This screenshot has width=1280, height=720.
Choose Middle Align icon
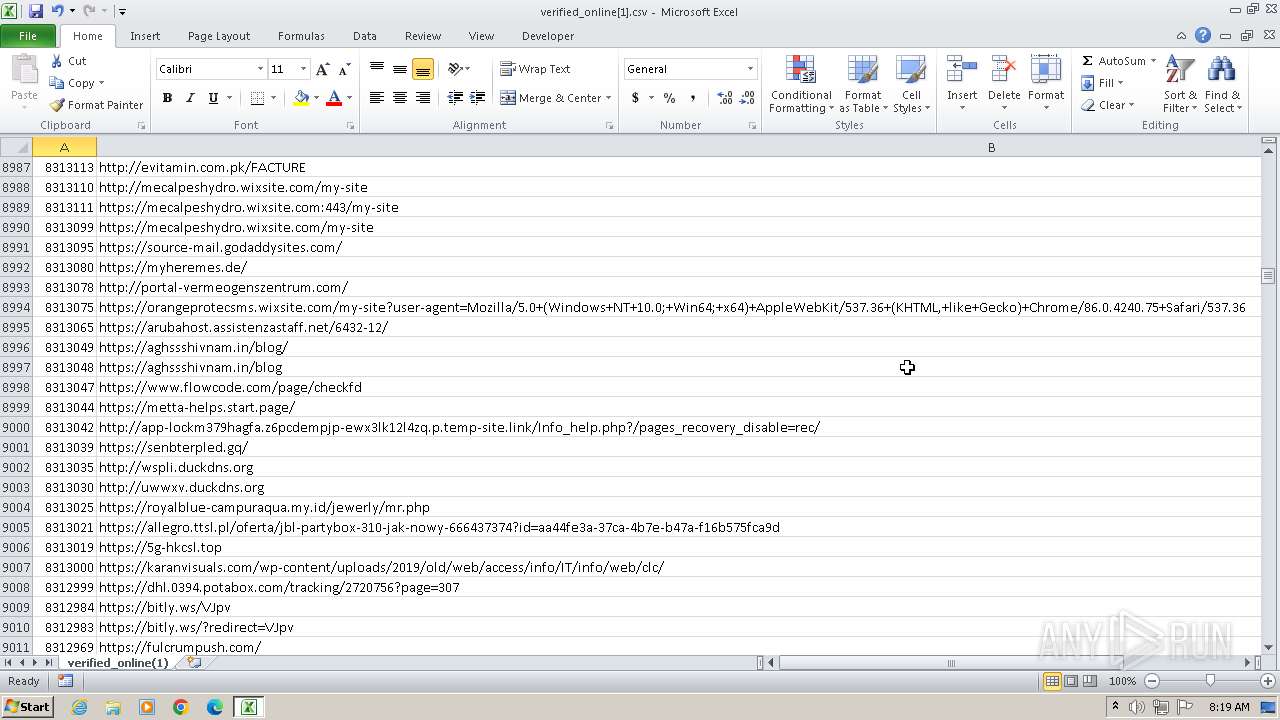pyautogui.click(x=400, y=69)
